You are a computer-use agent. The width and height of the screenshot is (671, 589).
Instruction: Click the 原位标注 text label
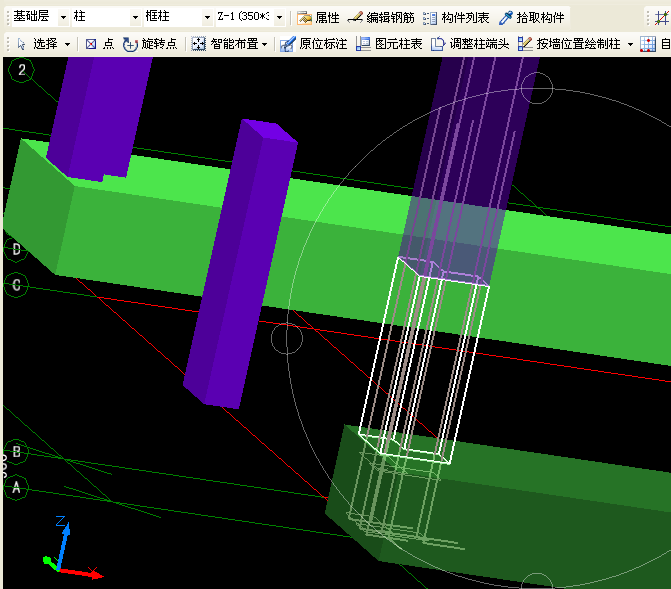click(323, 44)
